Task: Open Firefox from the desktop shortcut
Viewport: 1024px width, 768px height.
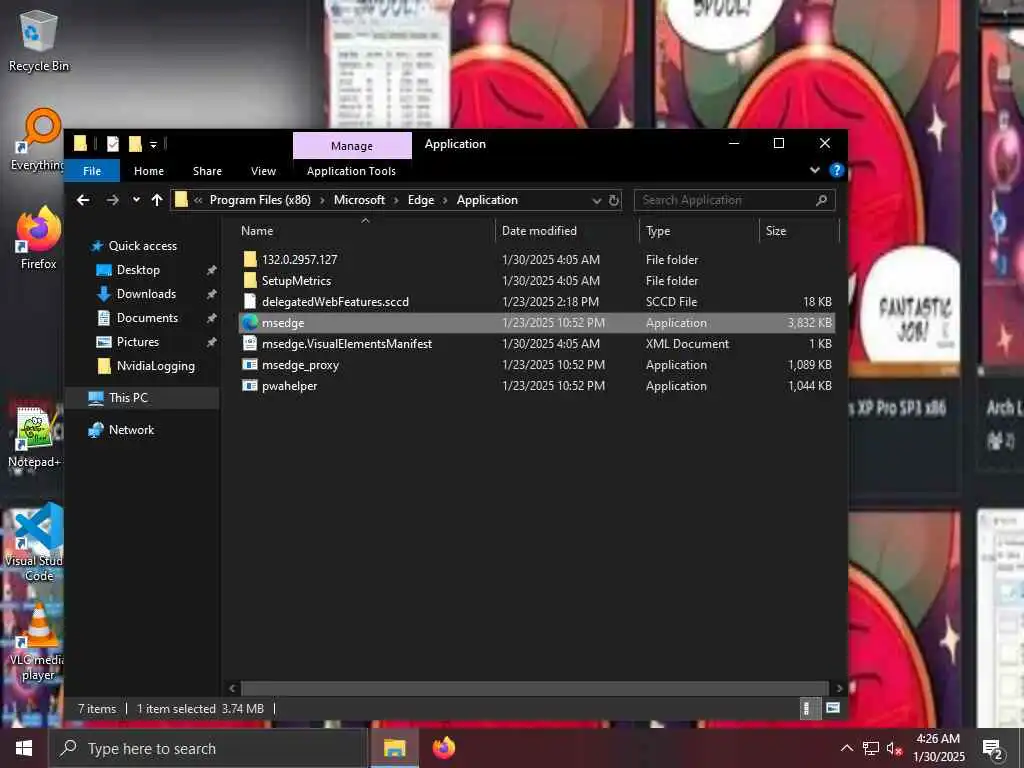Action: pyautogui.click(x=39, y=238)
